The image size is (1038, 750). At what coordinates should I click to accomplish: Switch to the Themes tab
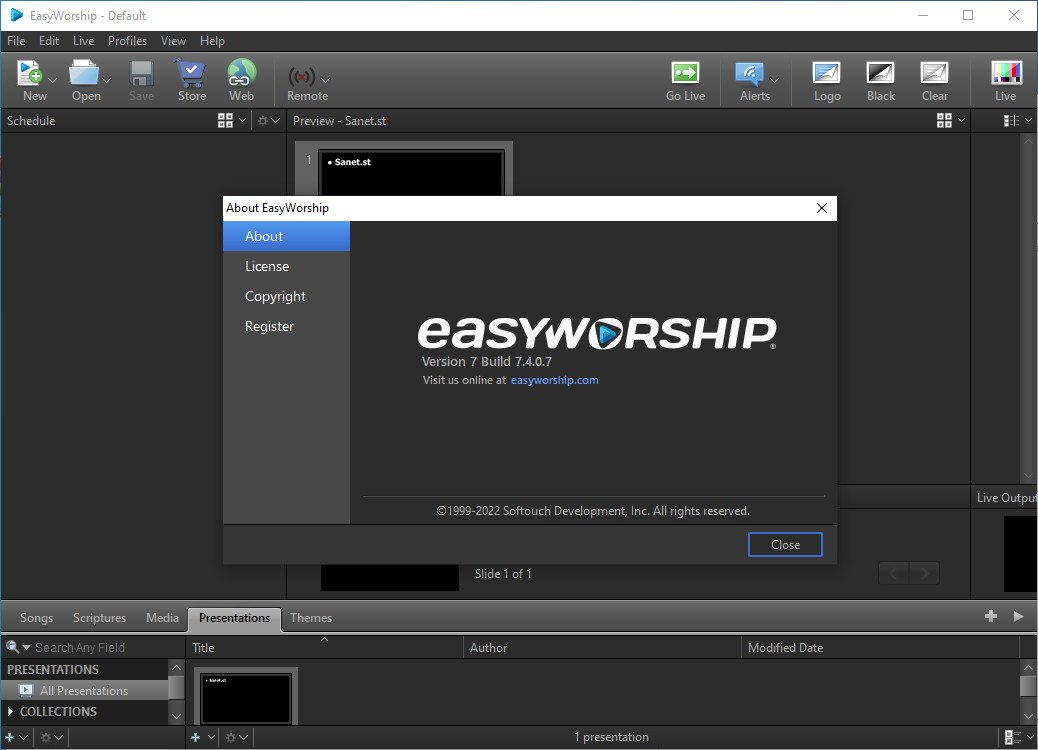click(311, 618)
